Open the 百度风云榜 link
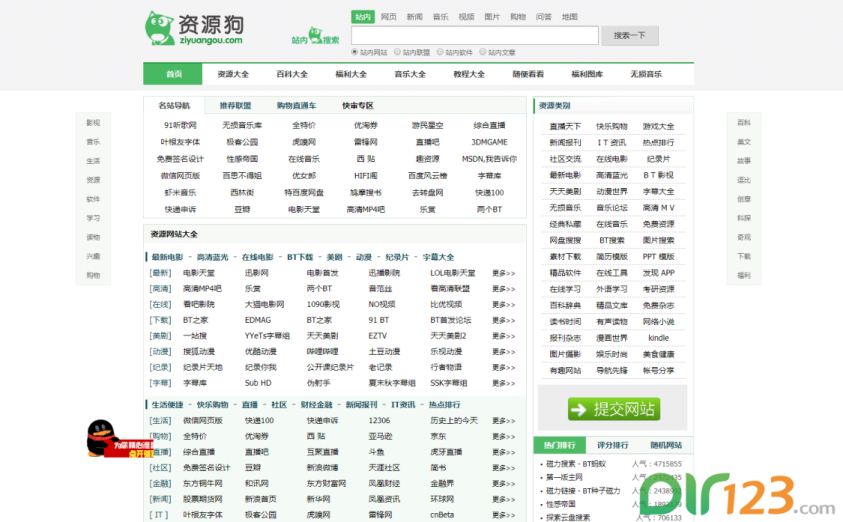Image resolution: width=843 pixels, height=522 pixels. coord(427,175)
